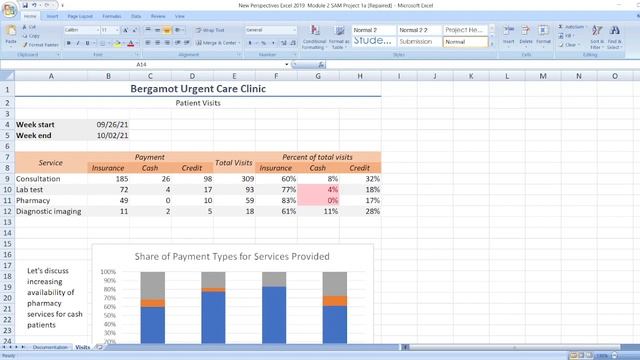Screen dimensions: 640x360
Task: Center cell text horizontally
Action: 157,43
